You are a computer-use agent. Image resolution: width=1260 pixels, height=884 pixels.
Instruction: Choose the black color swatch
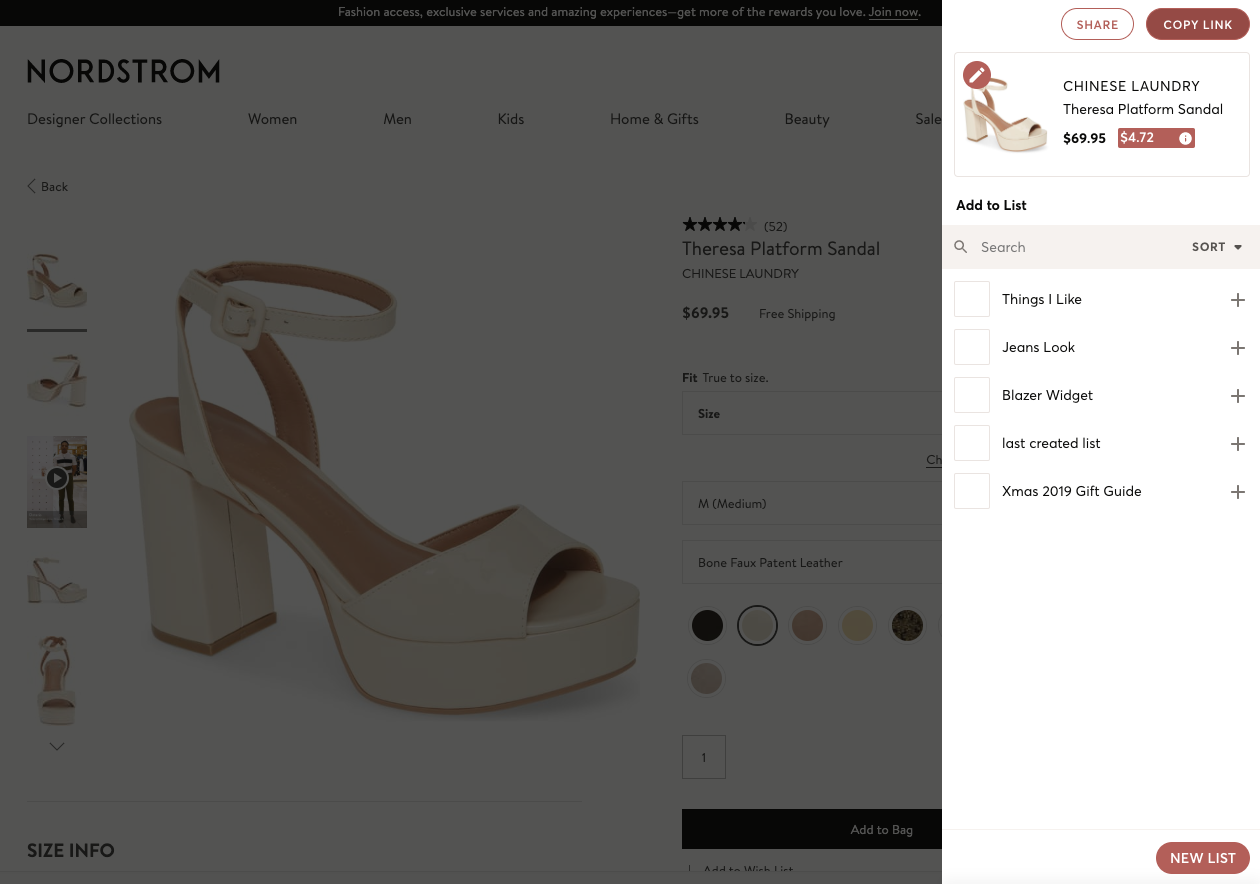click(707, 626)
